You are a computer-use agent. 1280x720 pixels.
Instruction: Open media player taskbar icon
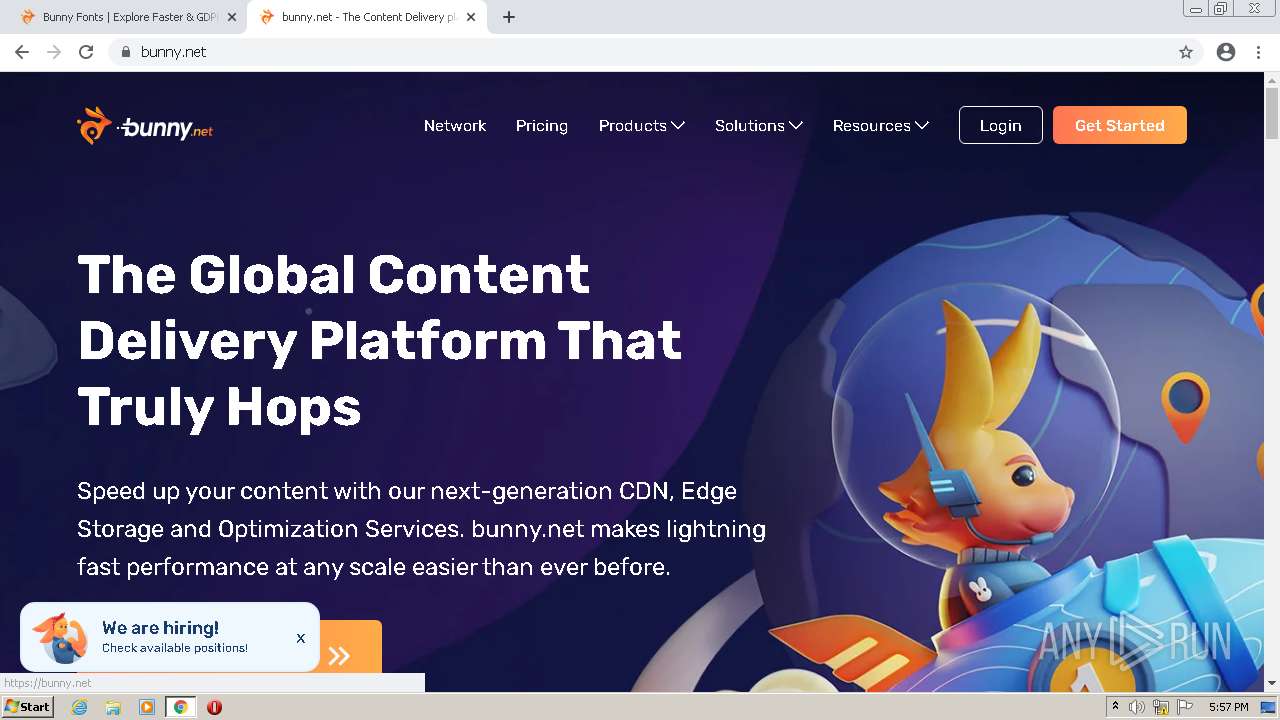click(x=147, y=707)
